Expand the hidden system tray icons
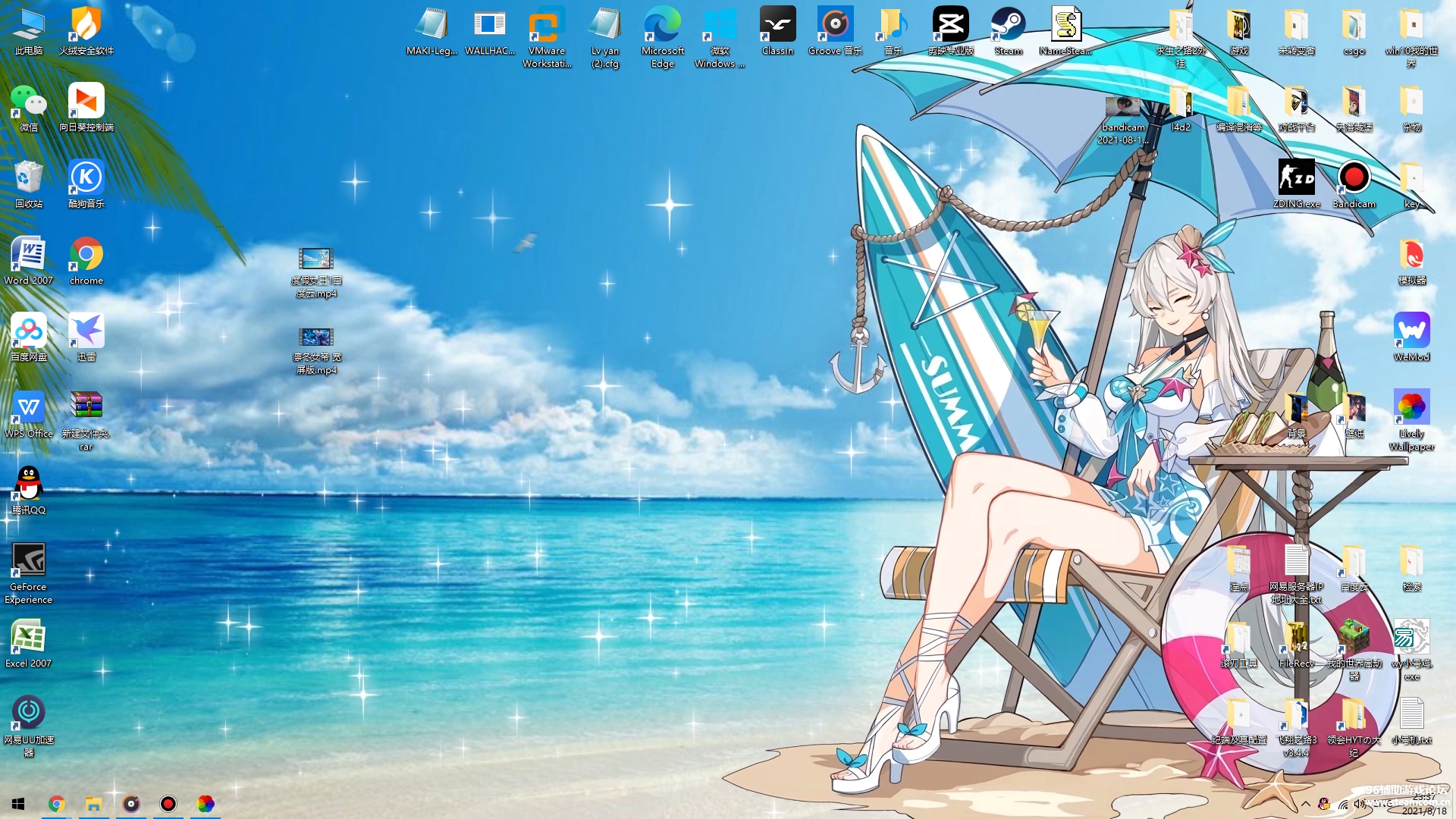The height and width of the screenshot is (819, 1456). click(1306, 804)
